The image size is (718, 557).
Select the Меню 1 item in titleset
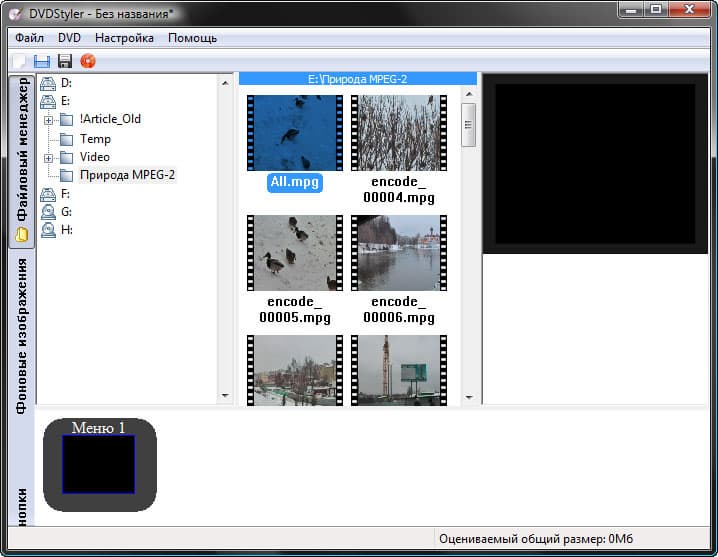pos(100,464)
